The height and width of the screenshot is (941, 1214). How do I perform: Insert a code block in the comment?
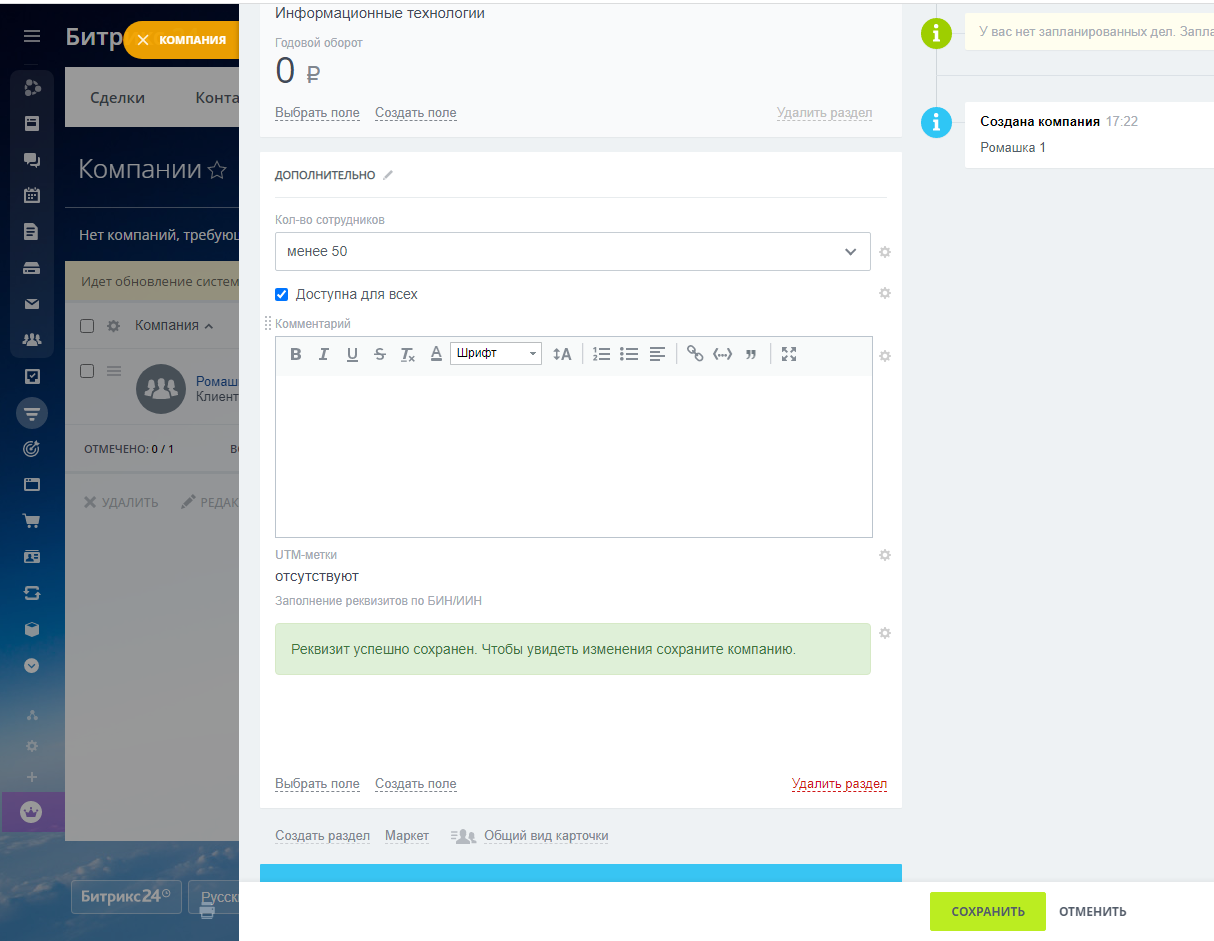click(x=722, y=354)
